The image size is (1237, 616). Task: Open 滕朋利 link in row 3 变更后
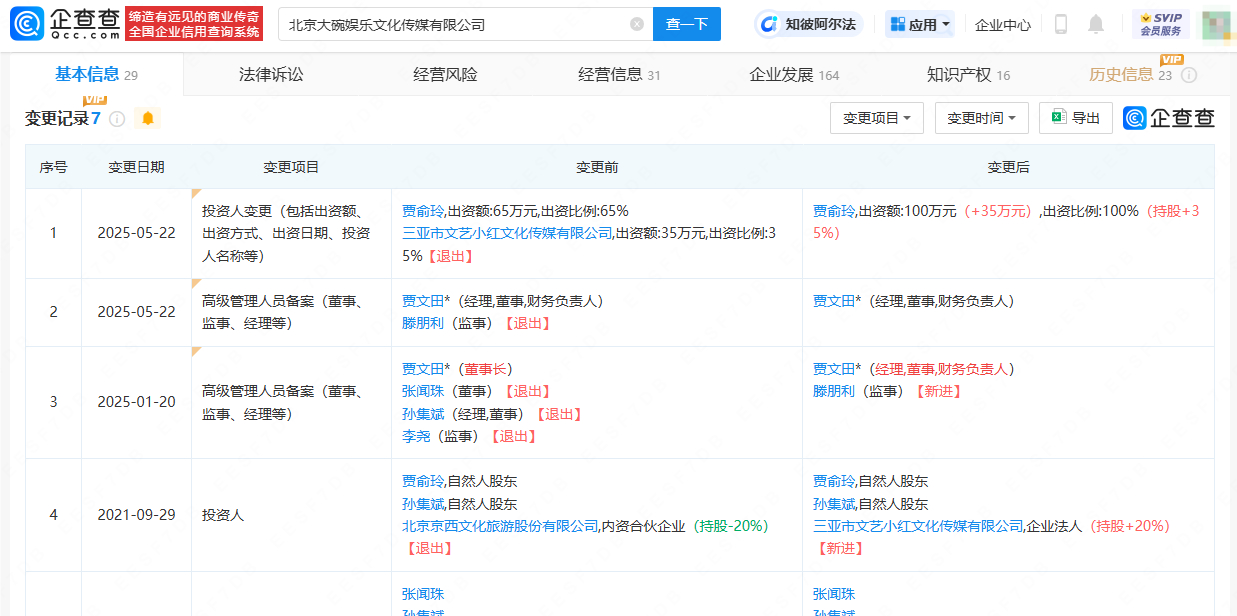834,391
